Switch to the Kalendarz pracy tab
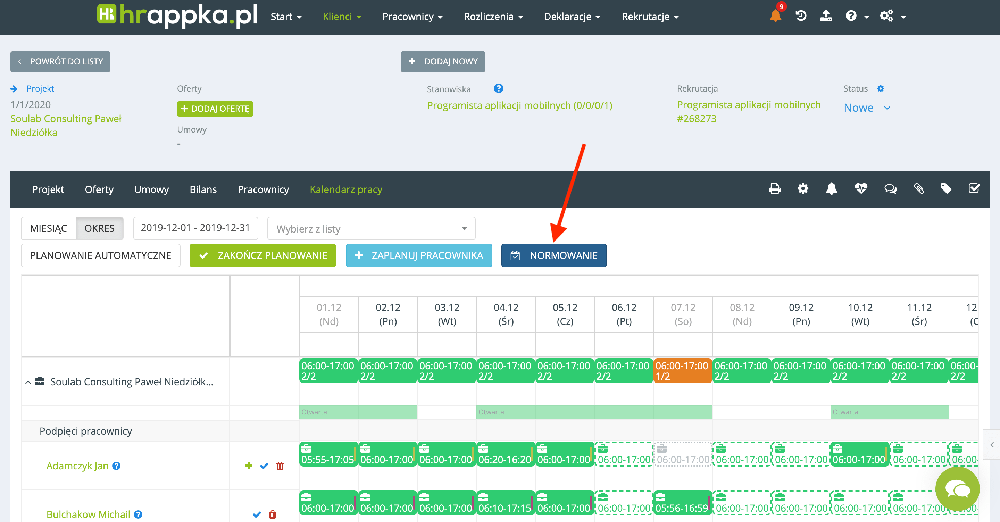This screenshot has width=1000, height=522. tap(346, 190)
